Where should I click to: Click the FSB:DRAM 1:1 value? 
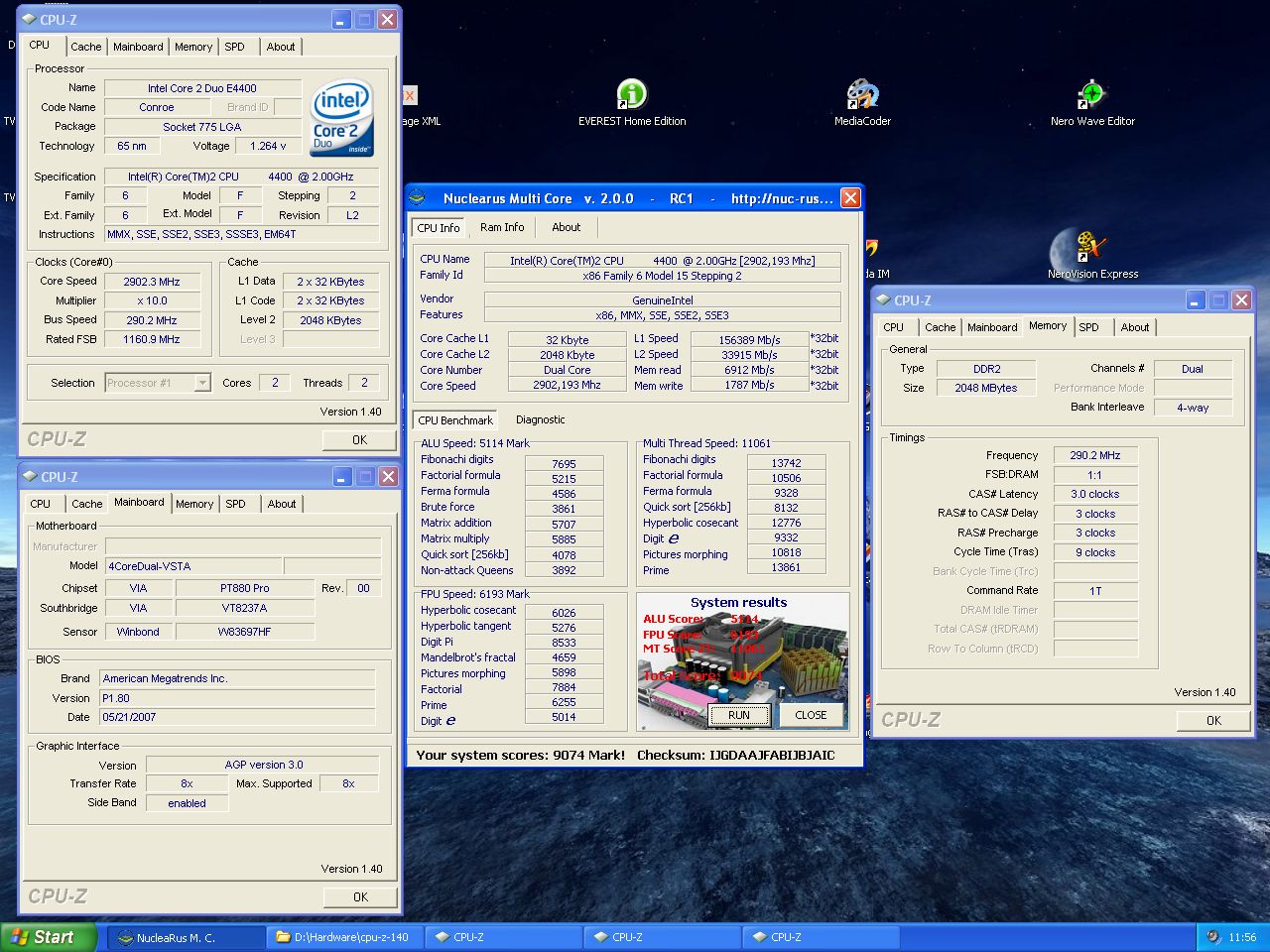click(x=1095, y=475)
